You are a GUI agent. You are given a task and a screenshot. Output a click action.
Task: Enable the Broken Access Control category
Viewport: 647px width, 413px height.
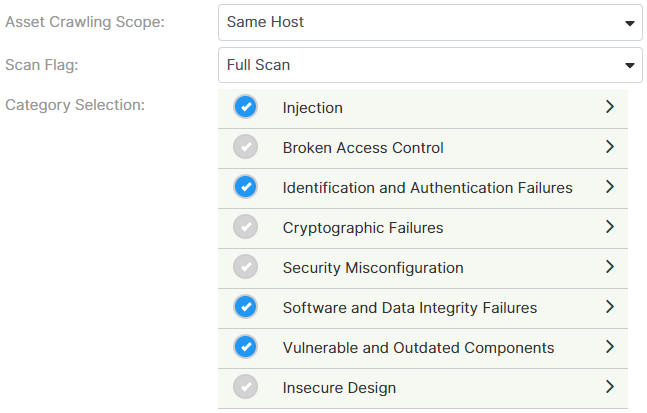245,148
